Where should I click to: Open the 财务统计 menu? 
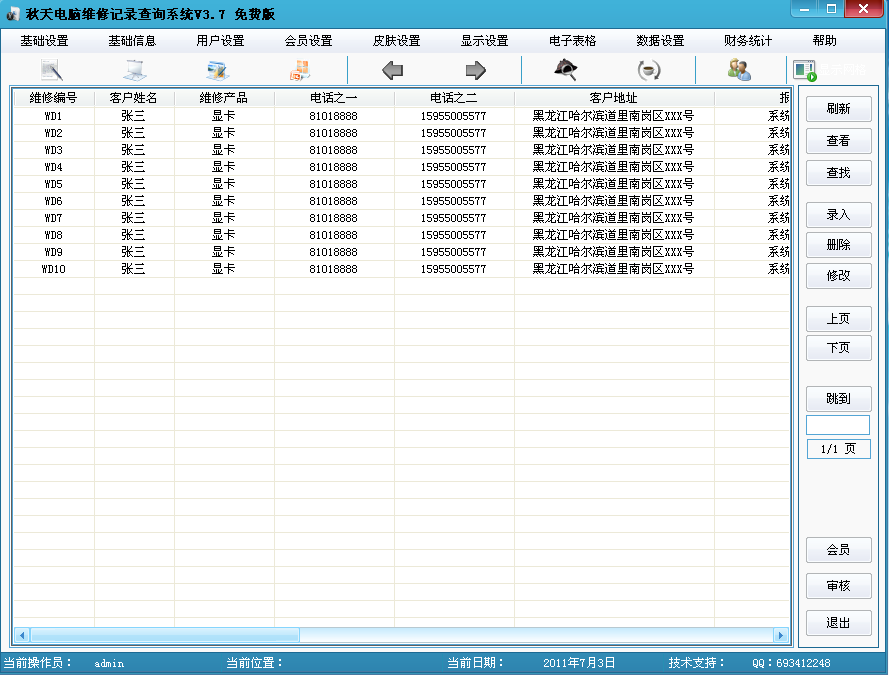[748, 41]
